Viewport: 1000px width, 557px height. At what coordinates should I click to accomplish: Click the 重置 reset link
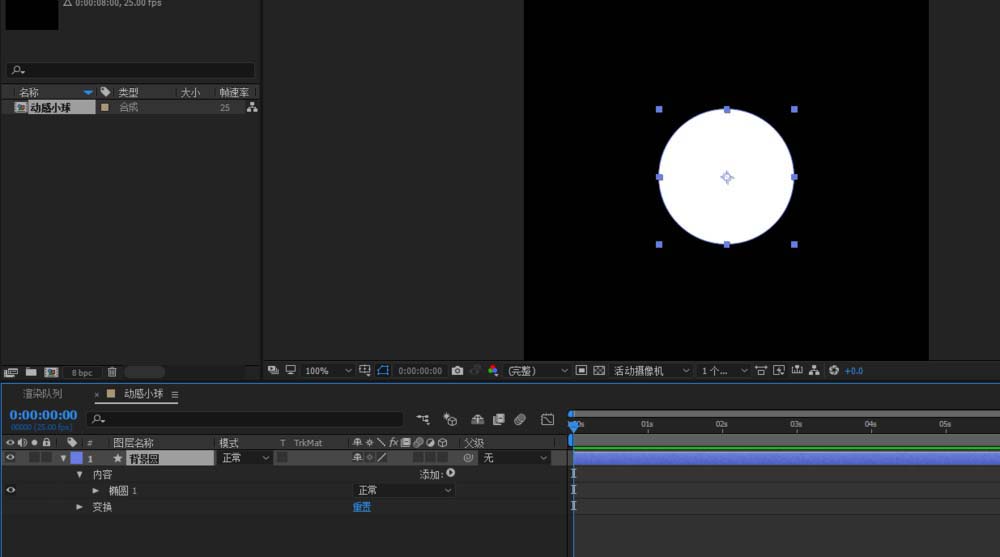361,507
